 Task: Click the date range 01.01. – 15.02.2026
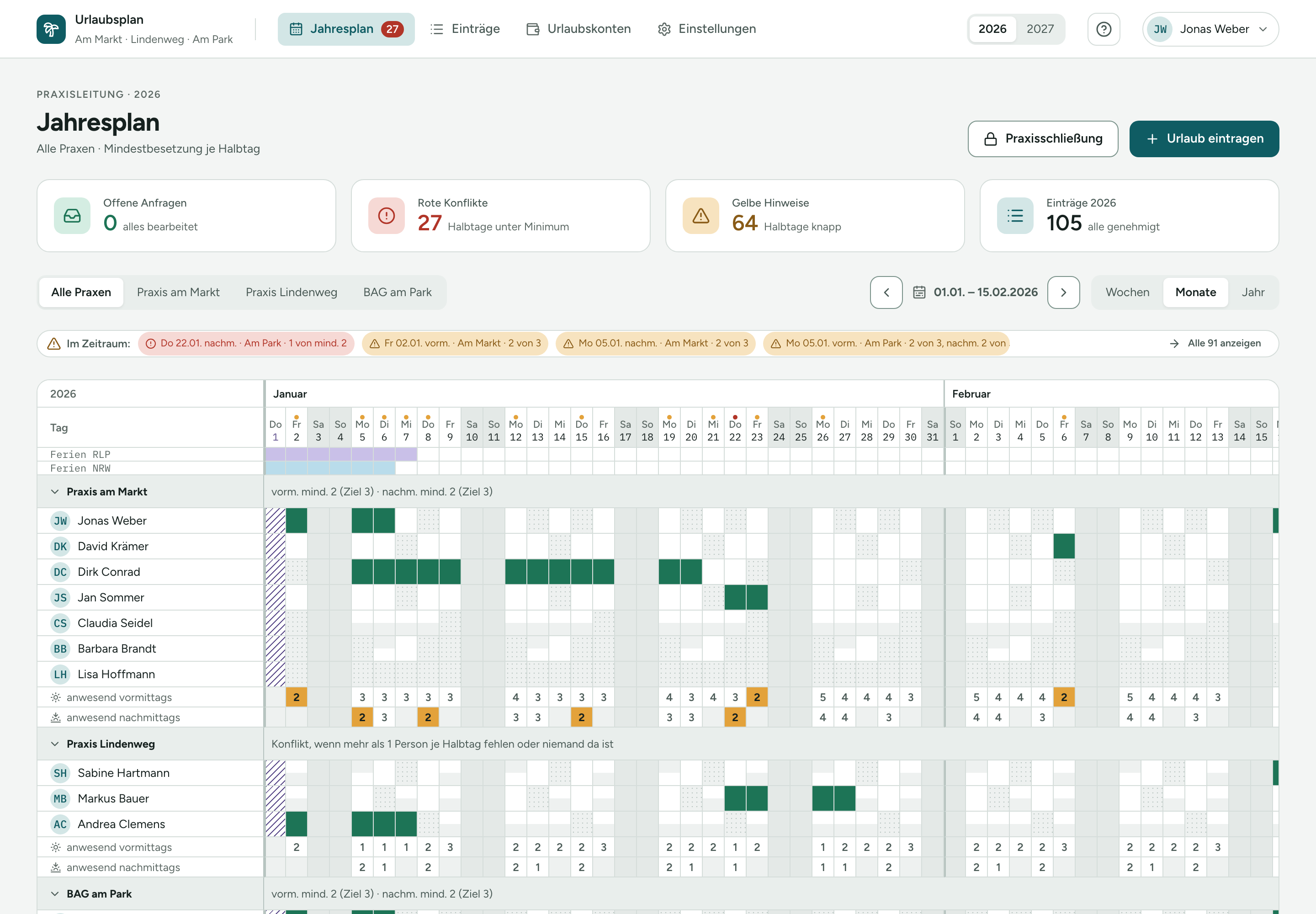pos(986,292)
